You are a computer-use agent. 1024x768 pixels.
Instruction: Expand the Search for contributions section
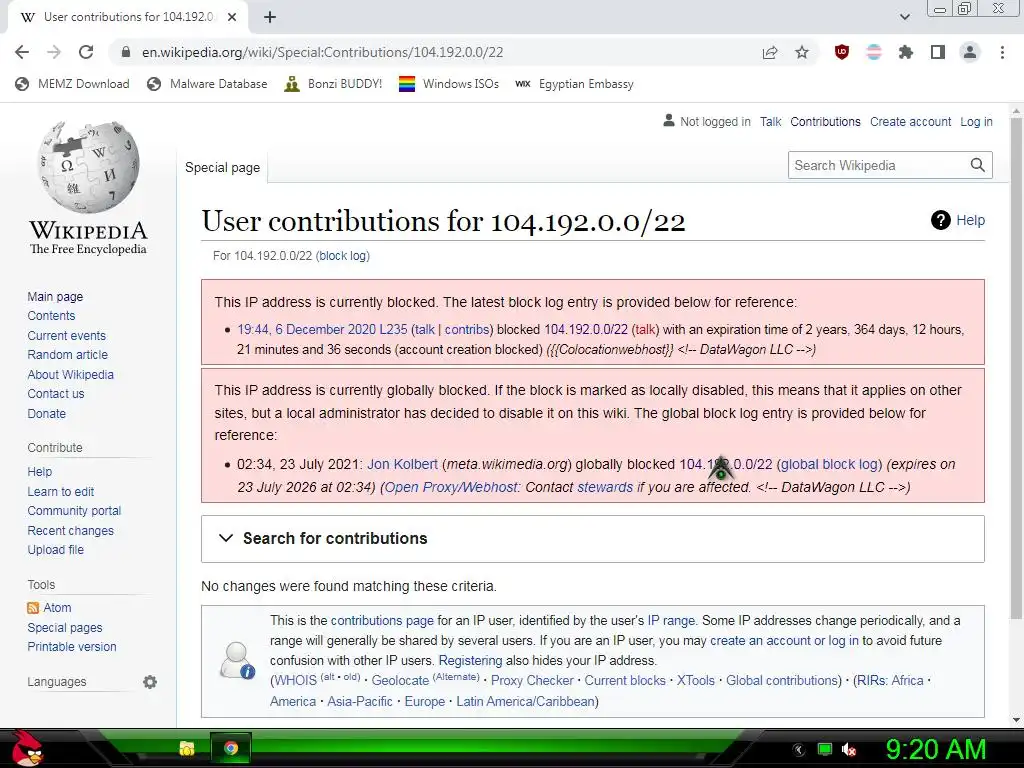pyautogui.click(x=593, y=539)
